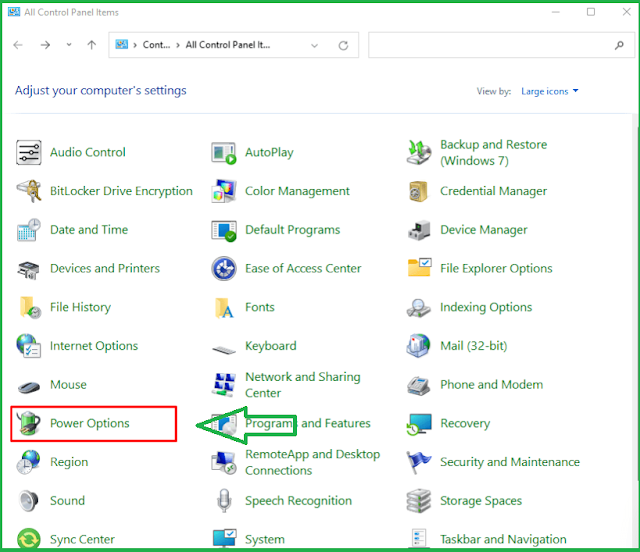
Task: Open the recent locations dropdown arrow
Action: click(69, 45)
